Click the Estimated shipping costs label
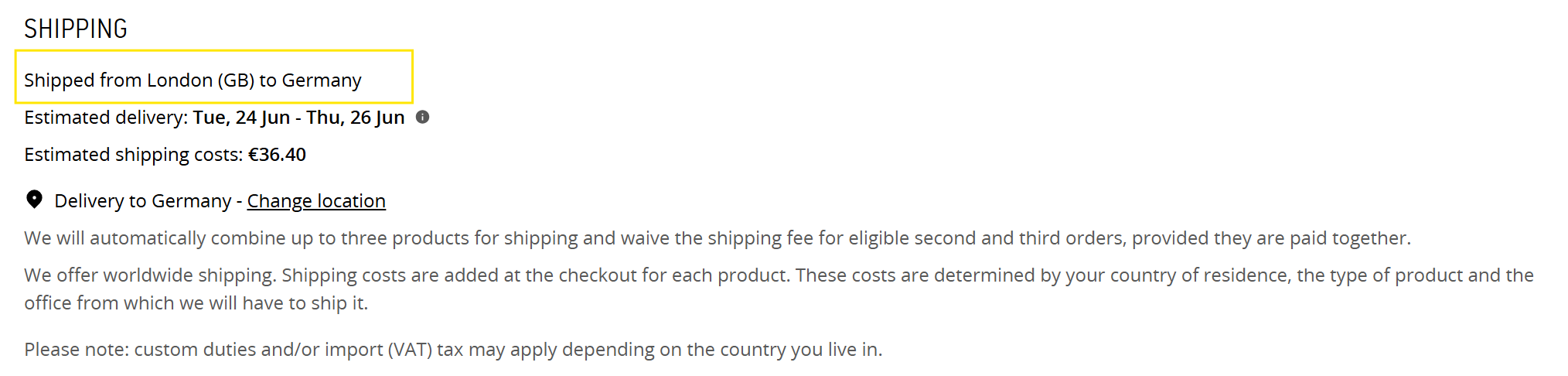Screen dimensions: 1568x376 [x=134, y=155]
